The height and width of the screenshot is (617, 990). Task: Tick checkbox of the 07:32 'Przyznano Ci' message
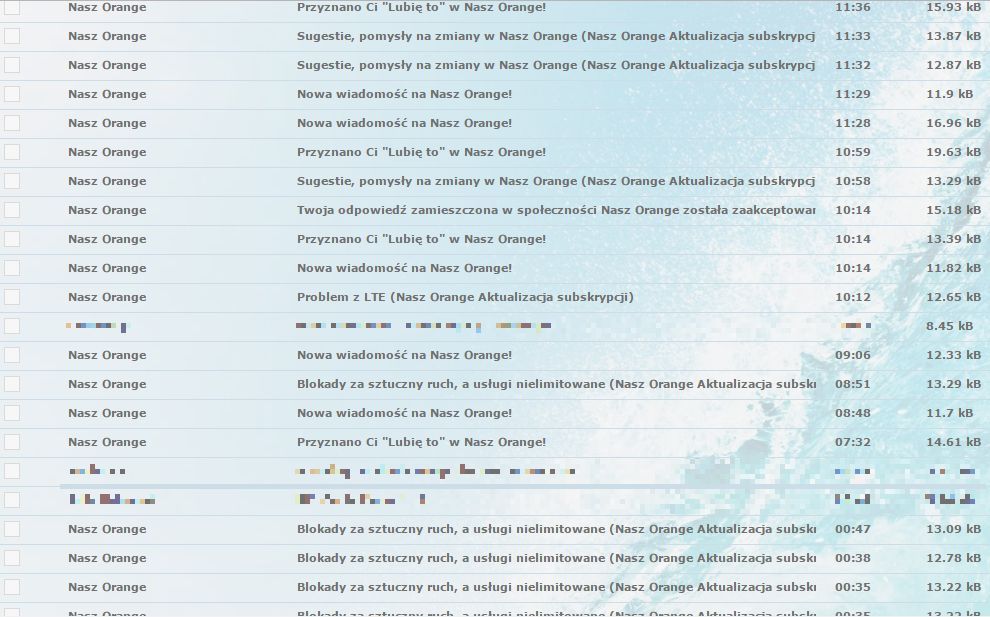tap(12, 441)
